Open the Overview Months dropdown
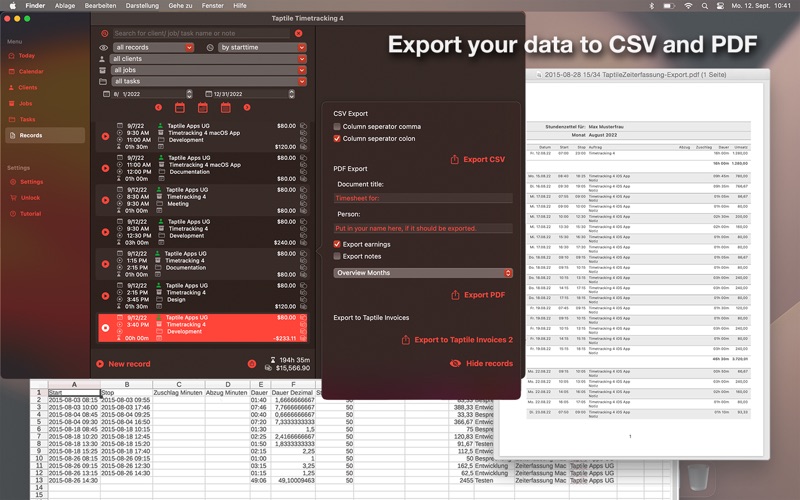 [423, 273]
